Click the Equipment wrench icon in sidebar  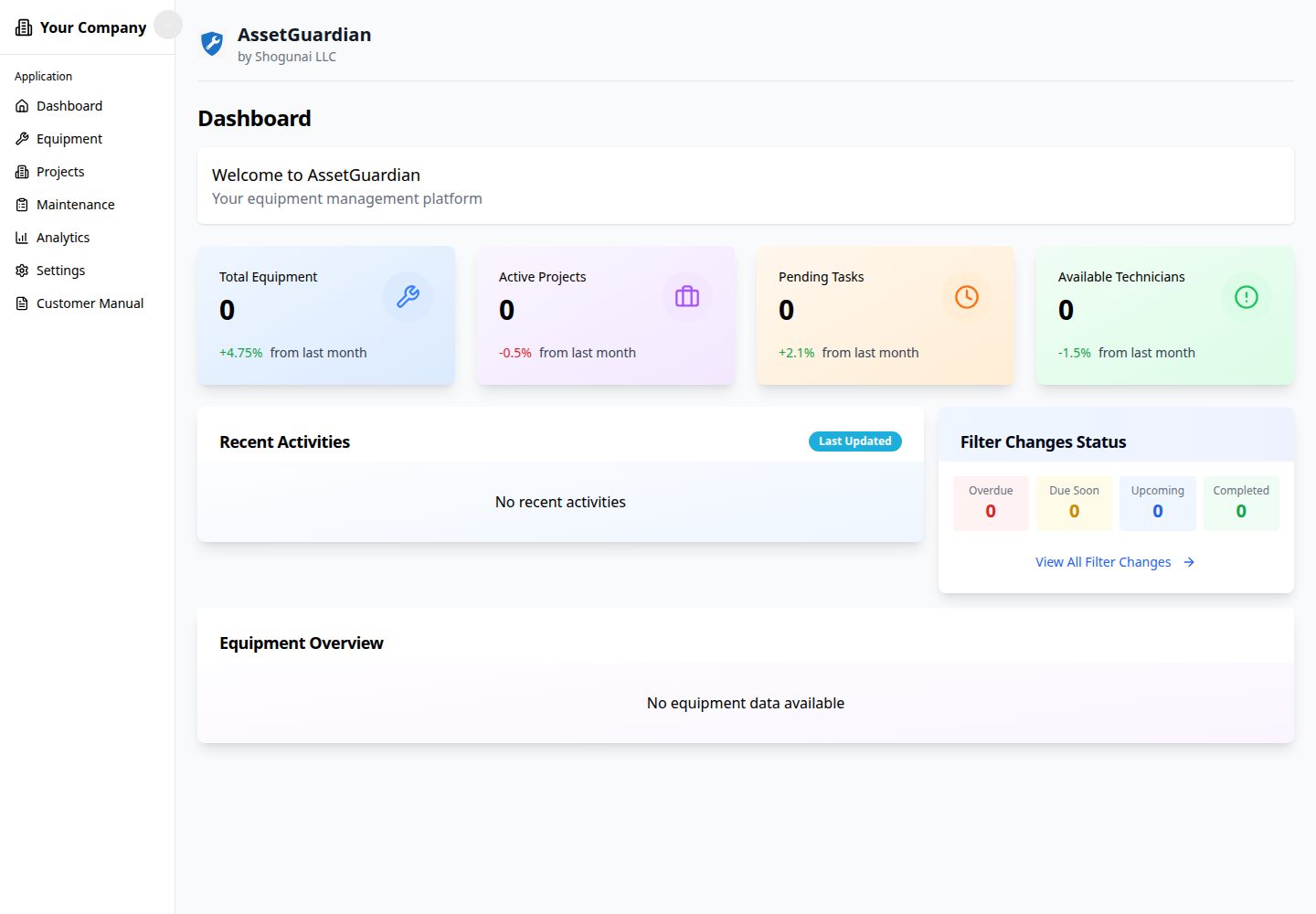pos(22,139)
